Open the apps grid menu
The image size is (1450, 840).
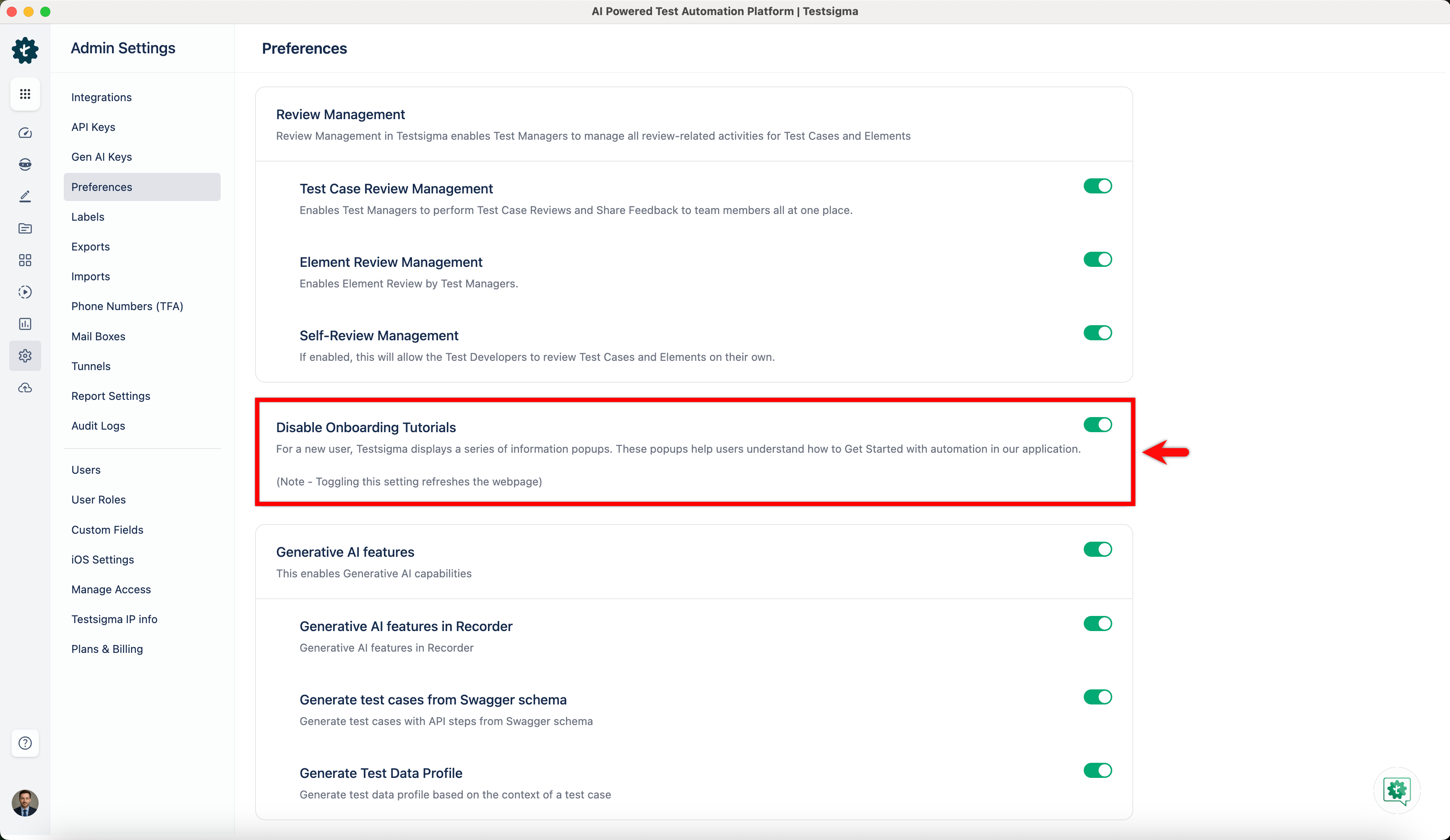pyautogui.click(x=25, y=94)
